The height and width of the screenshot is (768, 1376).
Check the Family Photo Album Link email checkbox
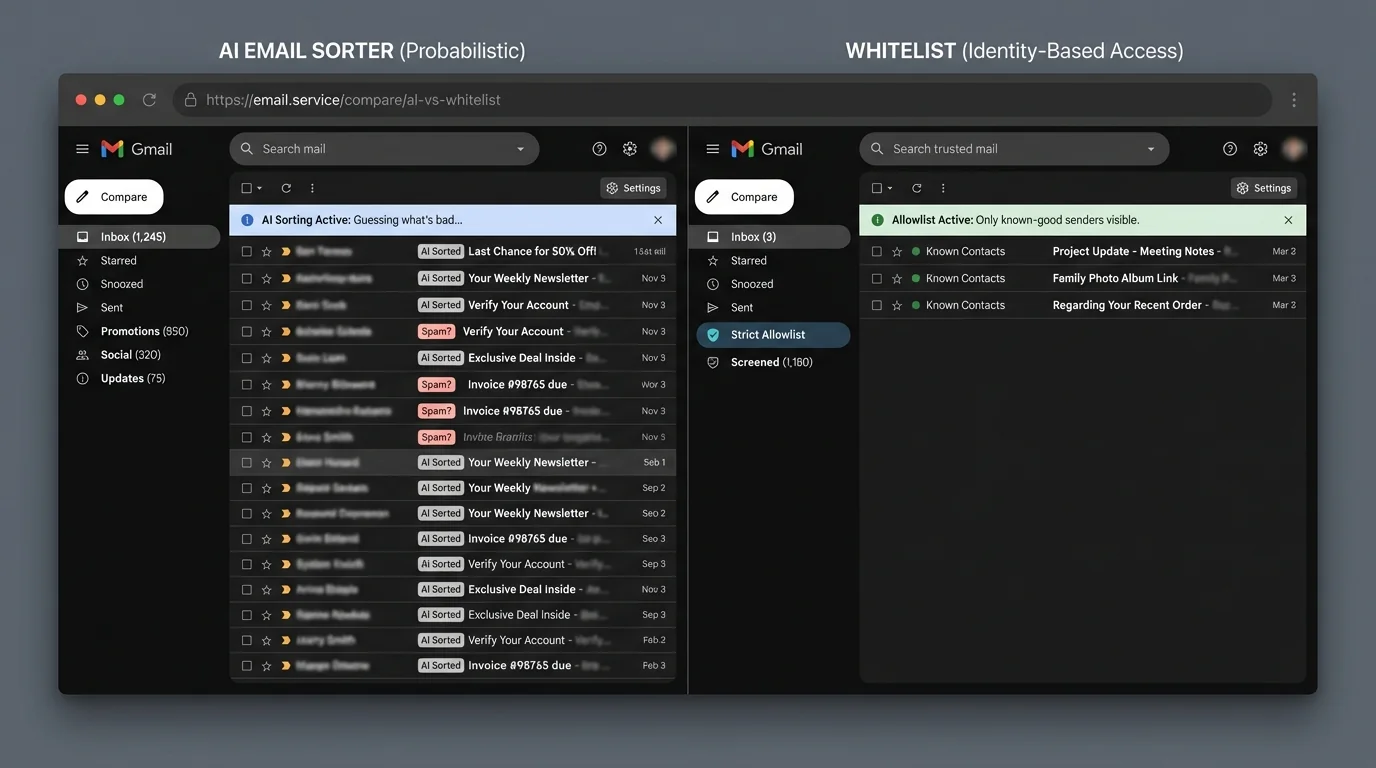876,278
